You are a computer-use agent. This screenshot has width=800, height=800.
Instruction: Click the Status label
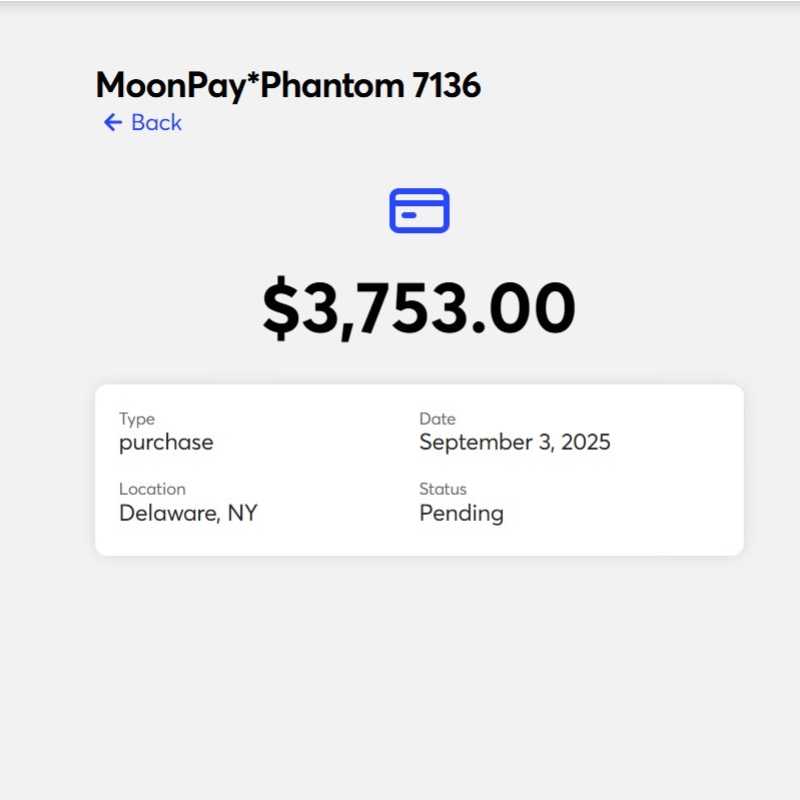(x=443, y=489)
